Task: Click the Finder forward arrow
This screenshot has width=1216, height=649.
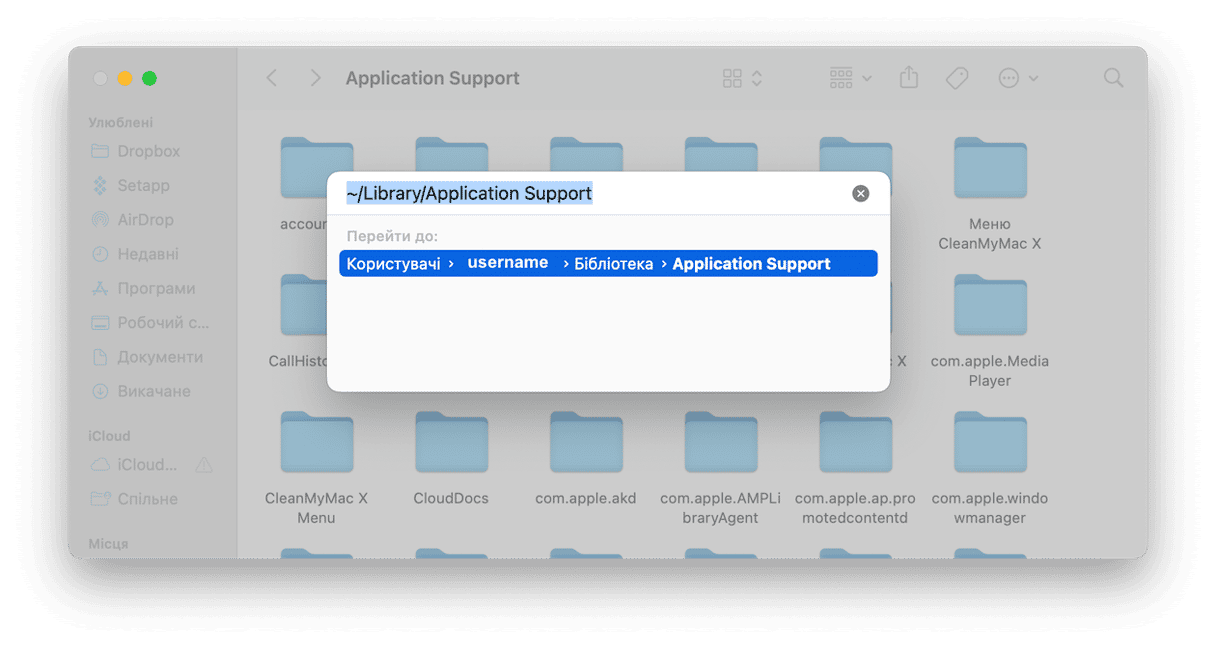Action: point(315,78)
